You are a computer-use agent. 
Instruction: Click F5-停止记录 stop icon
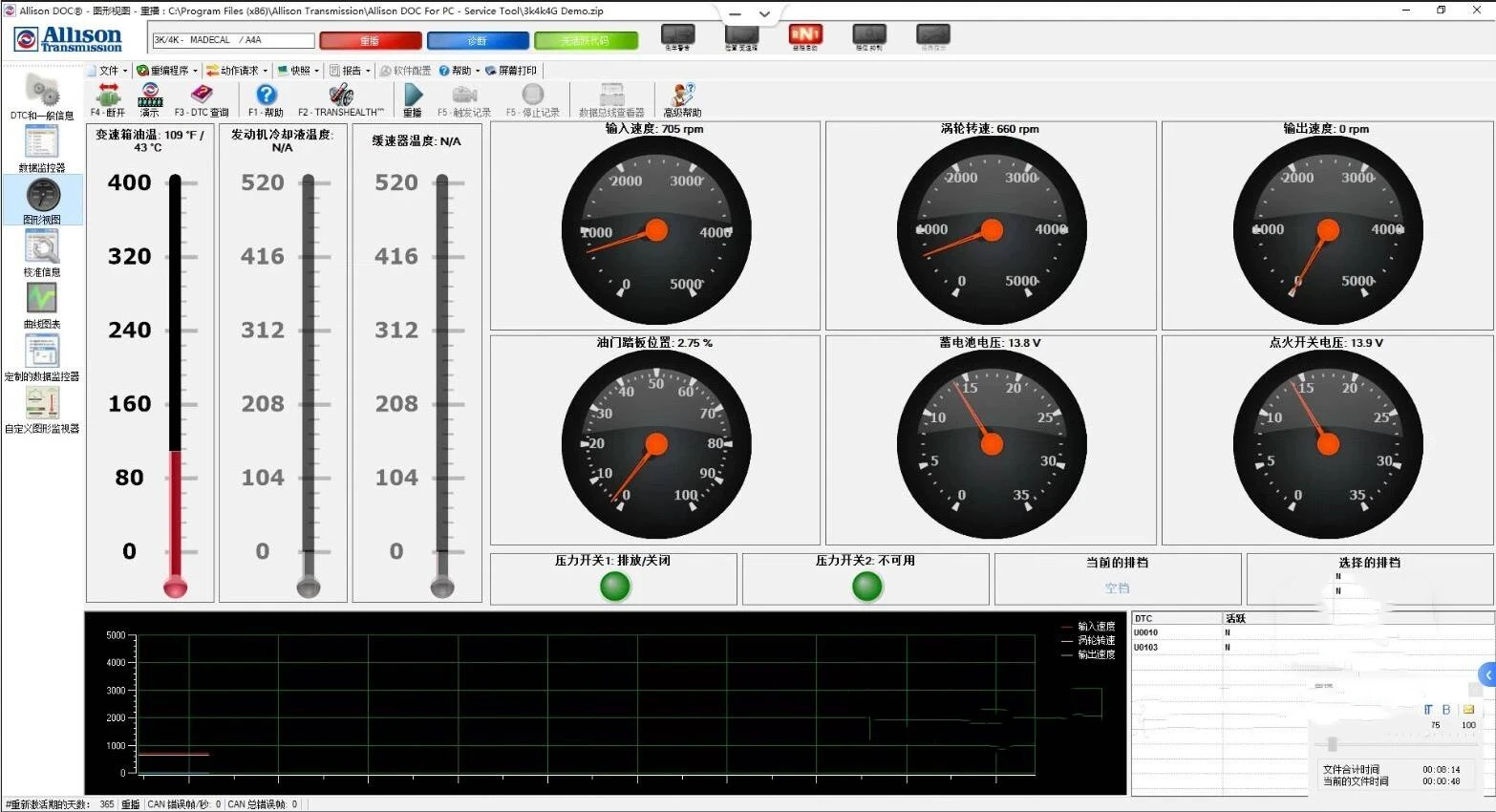tap(533, 99)
